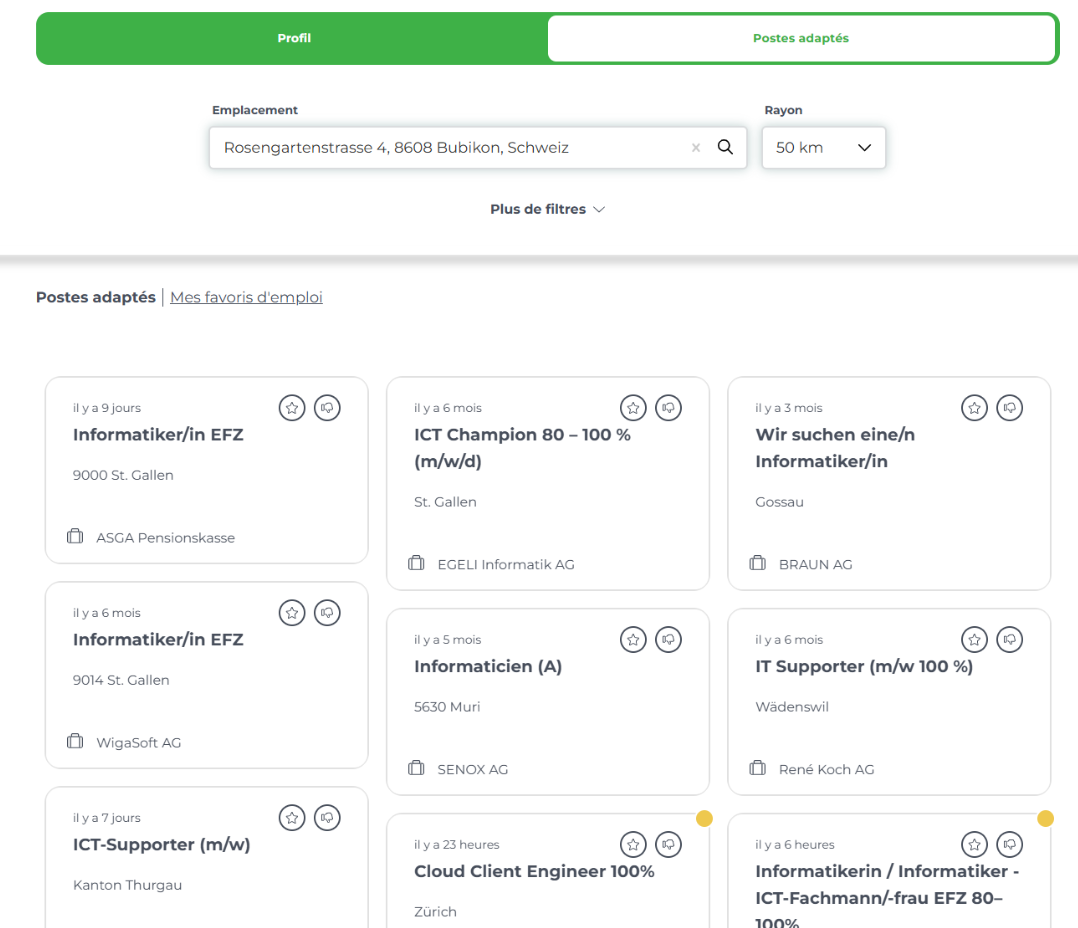Open the Informaticien (A) job card

click(488, 667)
